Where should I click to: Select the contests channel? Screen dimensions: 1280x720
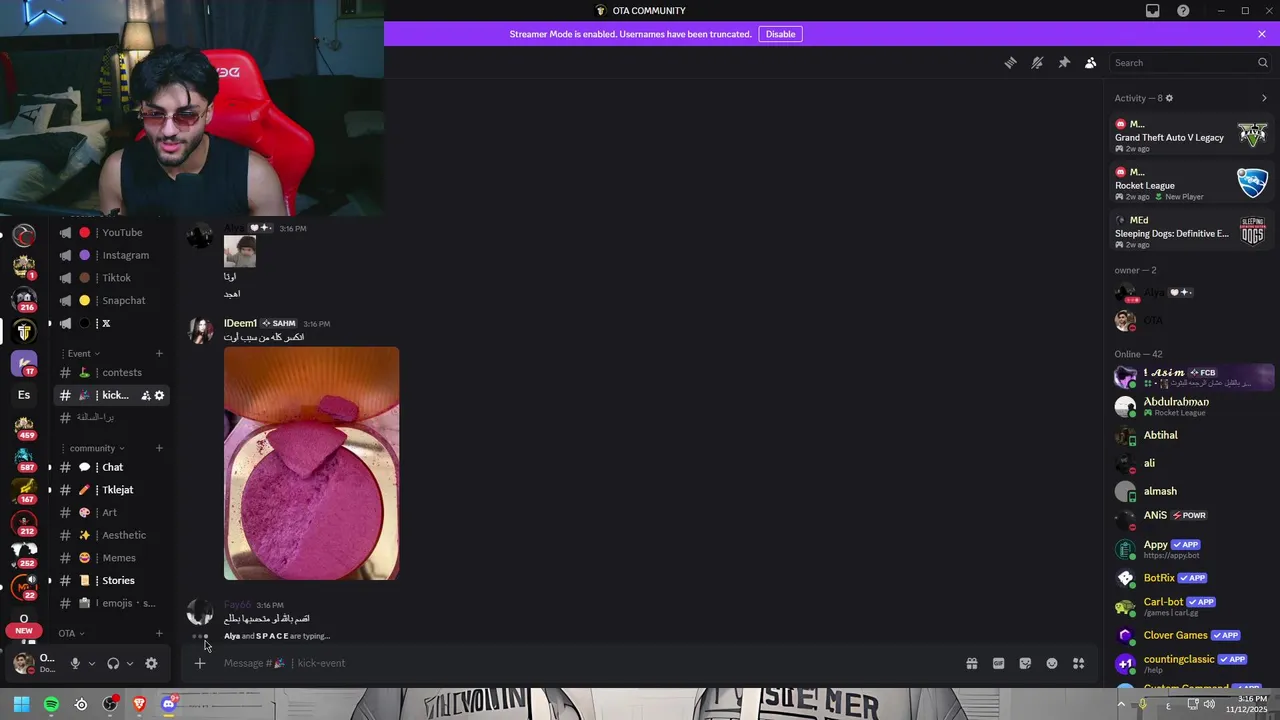tap(110, 372)
